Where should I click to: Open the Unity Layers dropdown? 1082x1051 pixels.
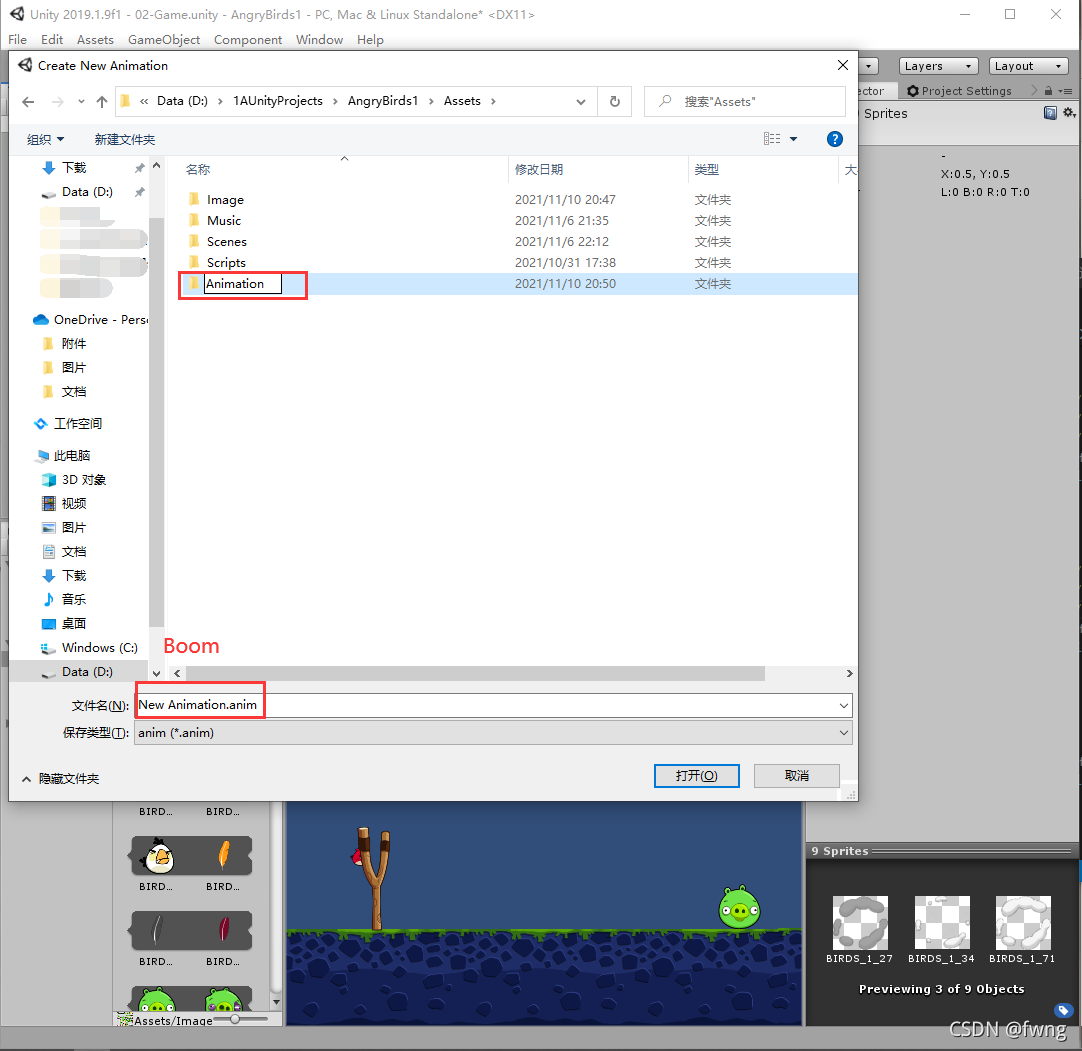click(x=938, y=66)
